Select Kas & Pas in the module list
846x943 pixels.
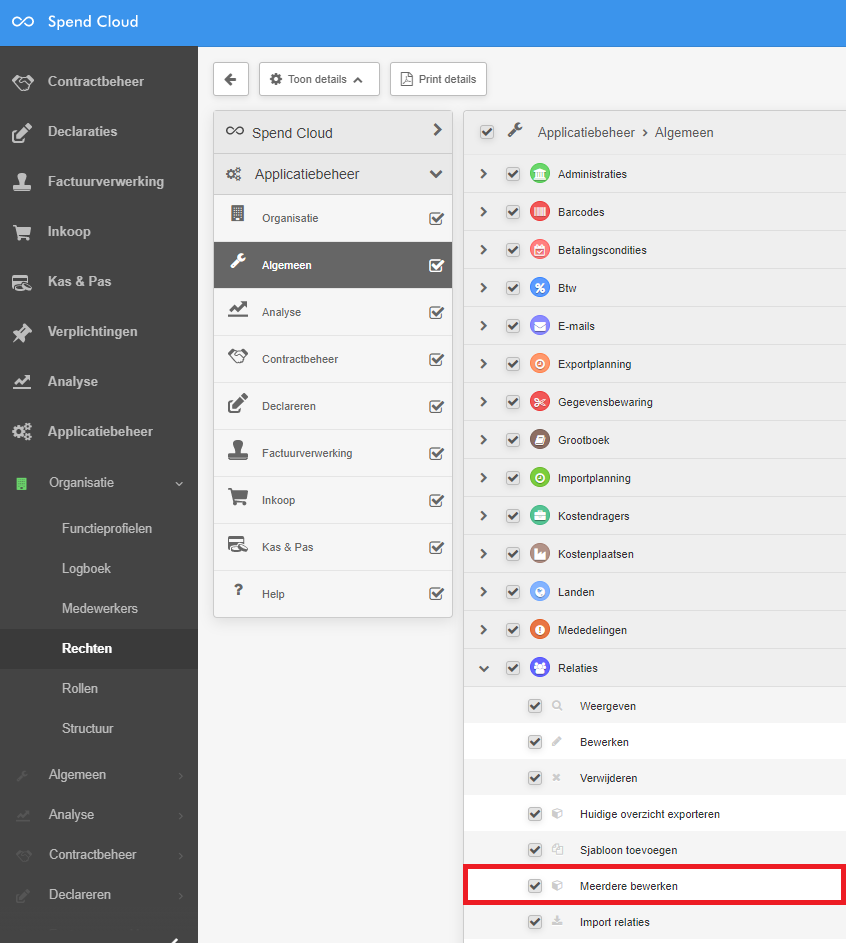(333, 547)
